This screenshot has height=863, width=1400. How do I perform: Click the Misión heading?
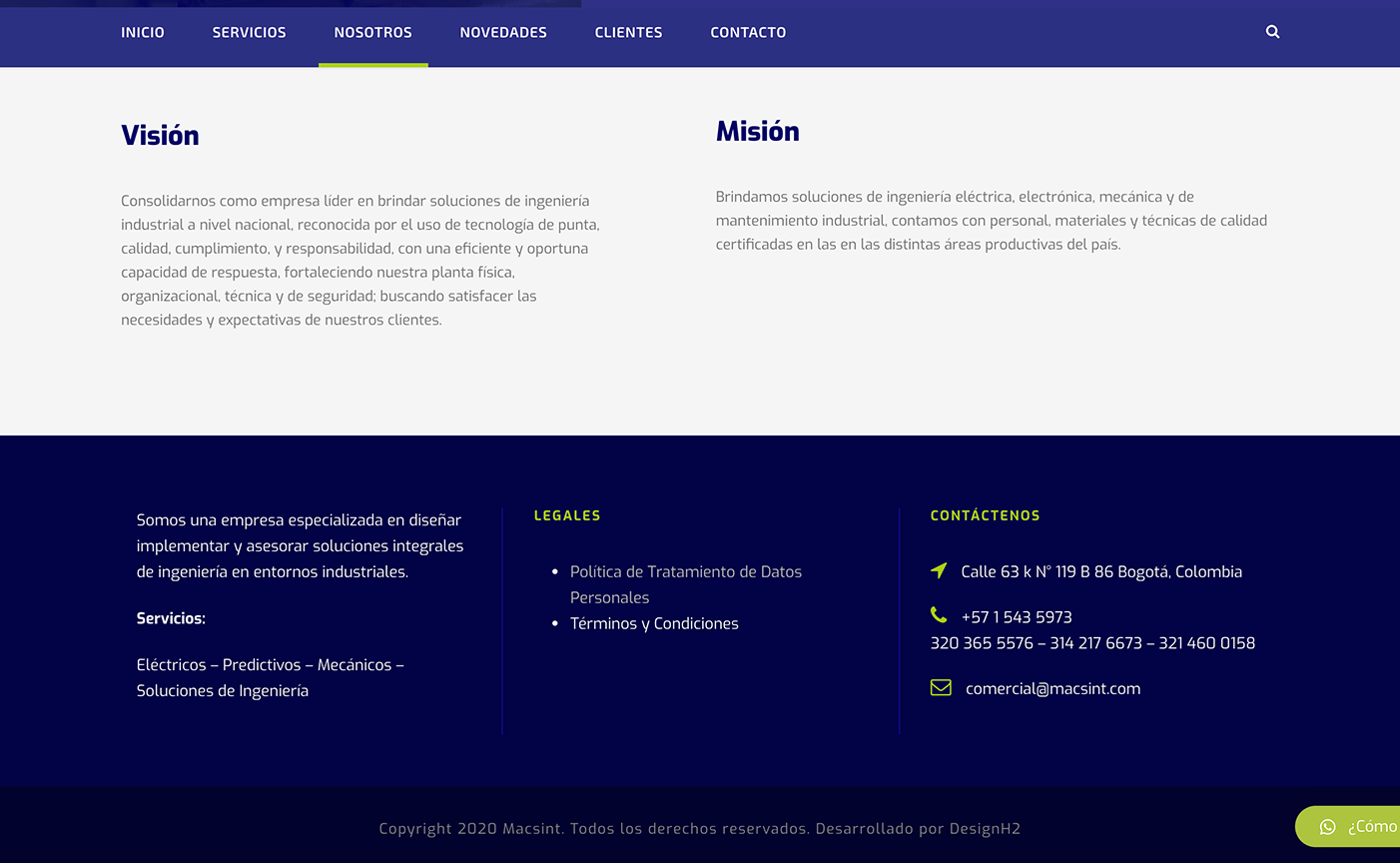(757, 132)
